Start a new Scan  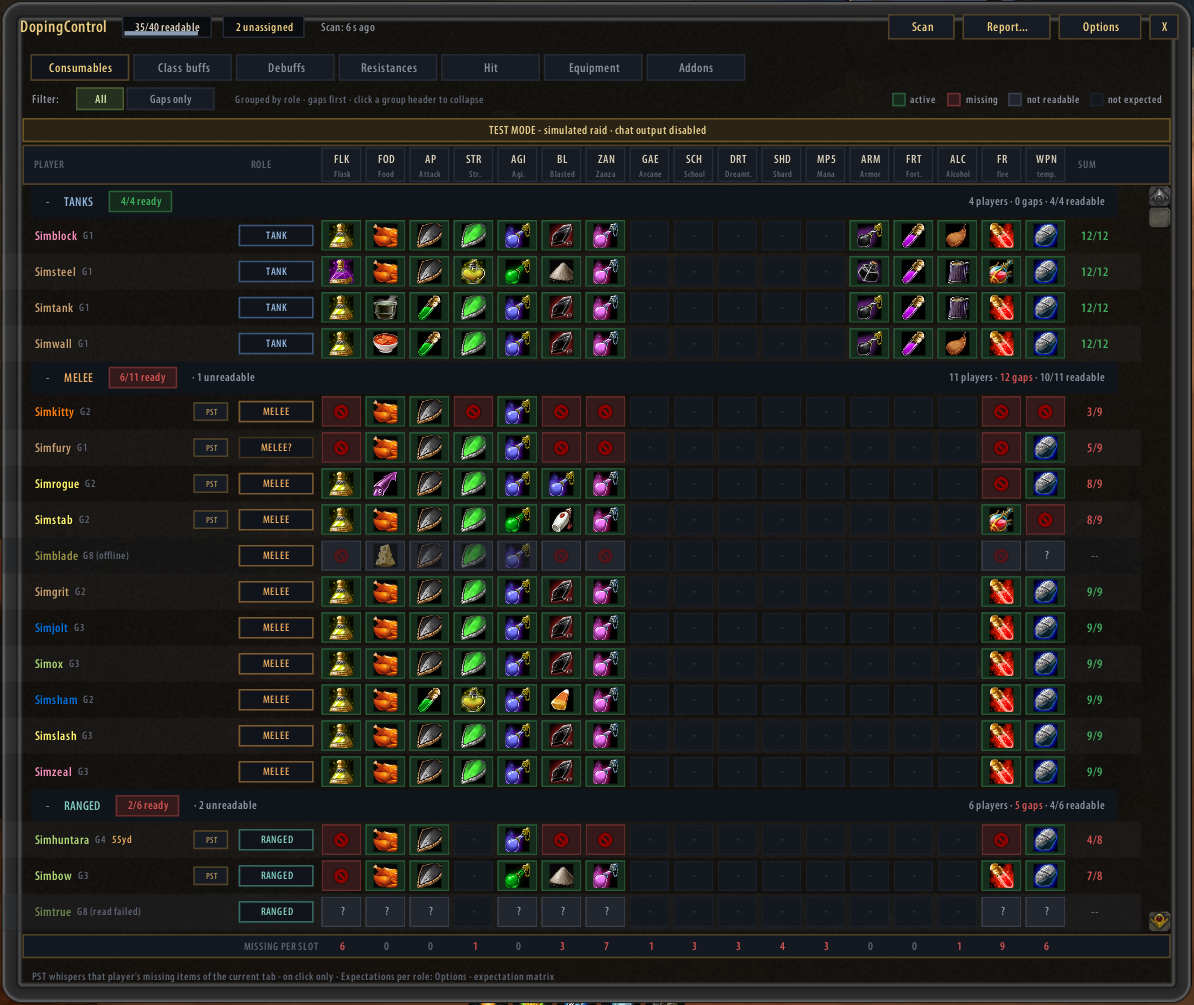pos(922,27)
